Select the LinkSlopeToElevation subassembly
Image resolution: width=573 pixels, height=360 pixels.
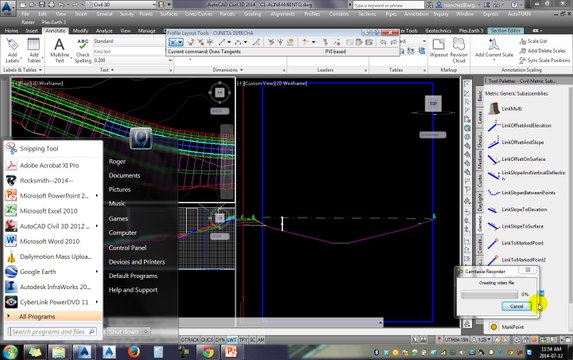[517, 209]
